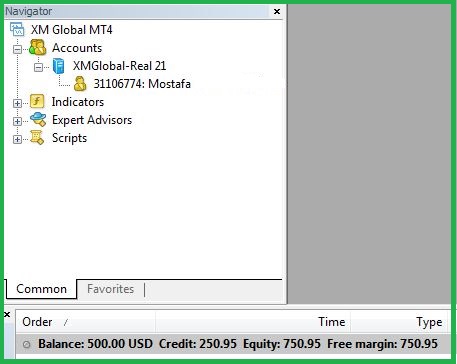Click the user icon beside 31106774: Mostafa
Image resolution: width=457 pixels, height=364 pixels.
(80, 84)
